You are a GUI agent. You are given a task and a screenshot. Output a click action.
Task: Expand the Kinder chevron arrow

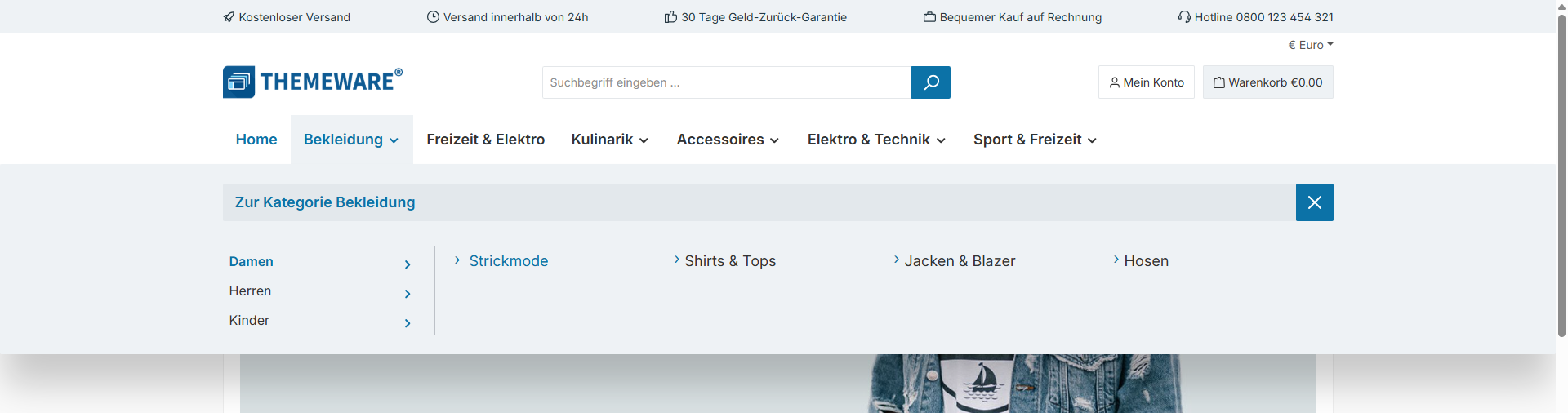tap(408, 323)
